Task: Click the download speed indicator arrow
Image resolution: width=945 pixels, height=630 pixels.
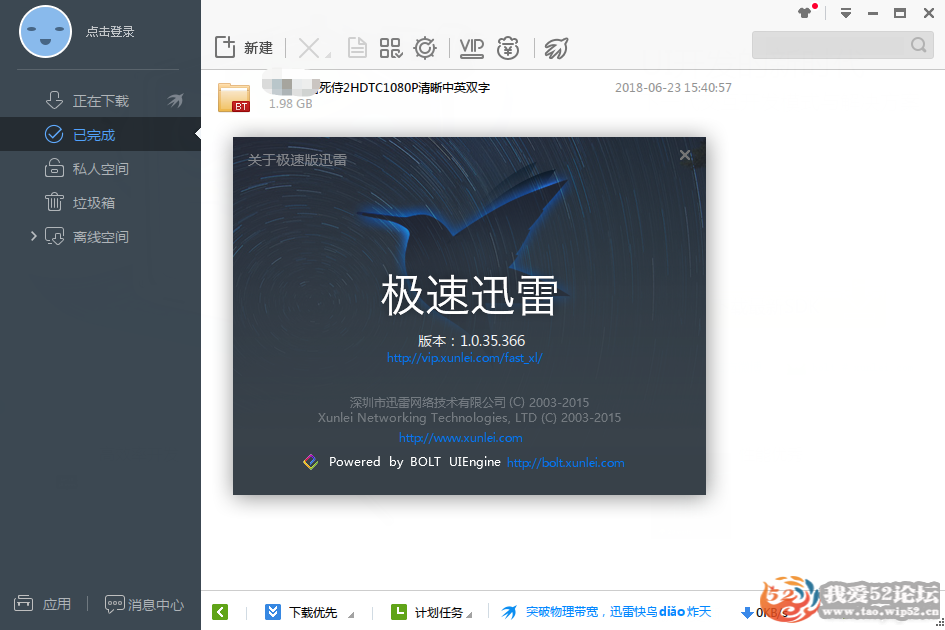Action: [x=747, y=613]
